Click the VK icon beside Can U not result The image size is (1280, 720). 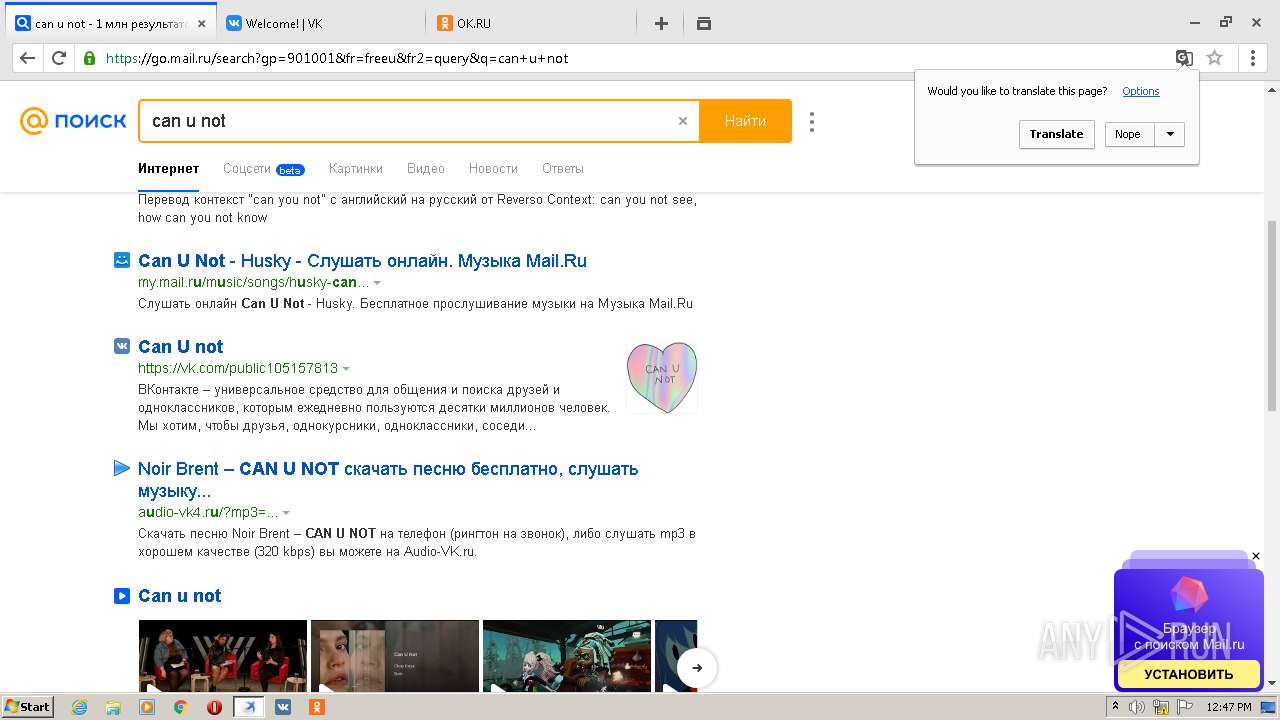coord(122,346)
